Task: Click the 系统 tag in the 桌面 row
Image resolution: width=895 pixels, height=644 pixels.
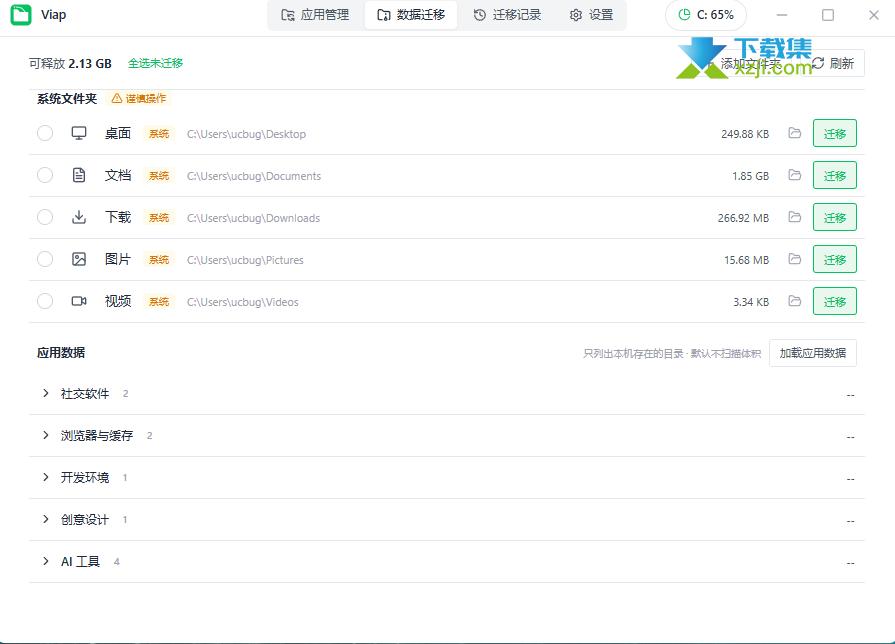Action: [159, 134]
